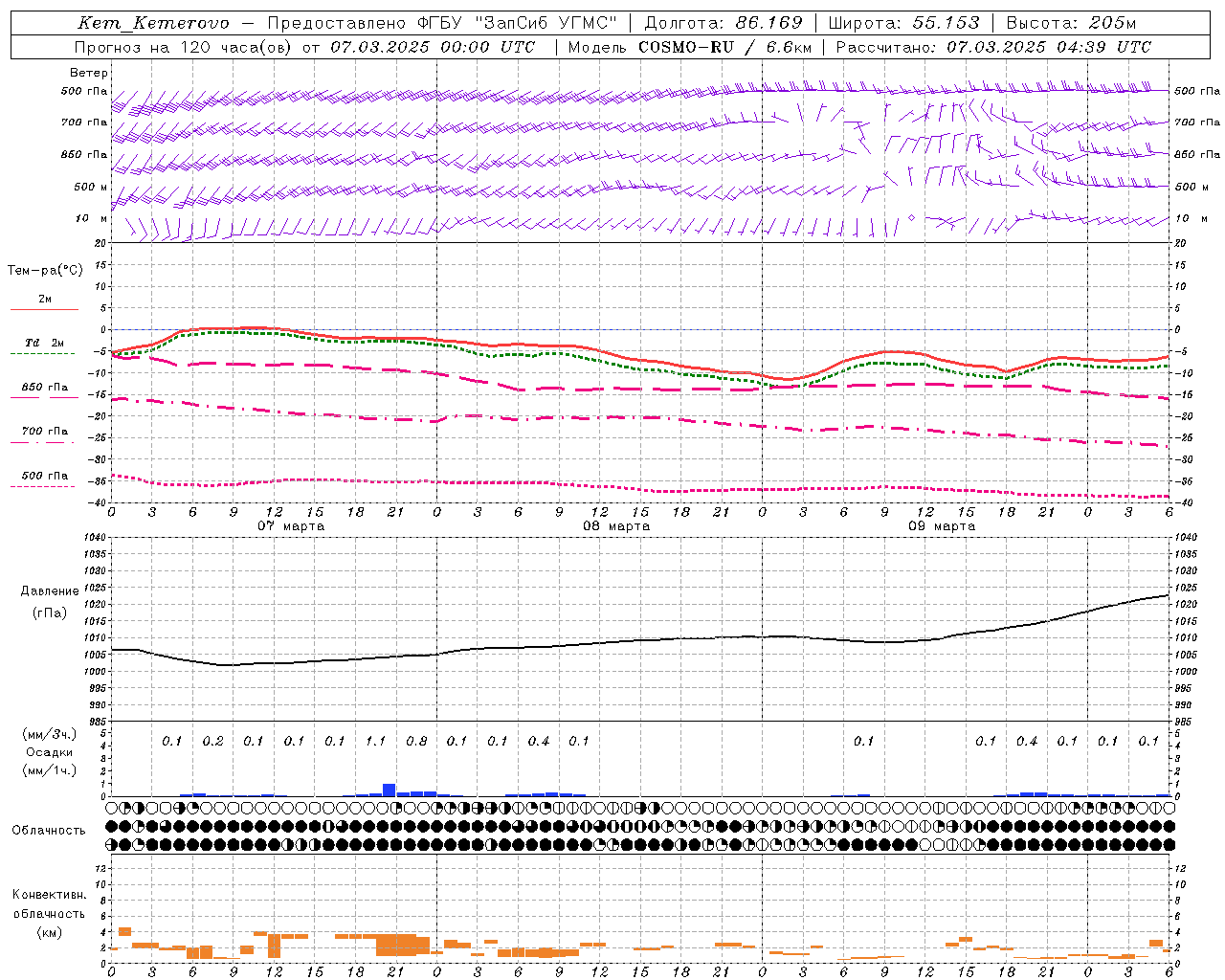The image size is (1225, 980).
Task: Click the 500 м wind level label on left
Action: pyautogui.click(x=91, y=187)
